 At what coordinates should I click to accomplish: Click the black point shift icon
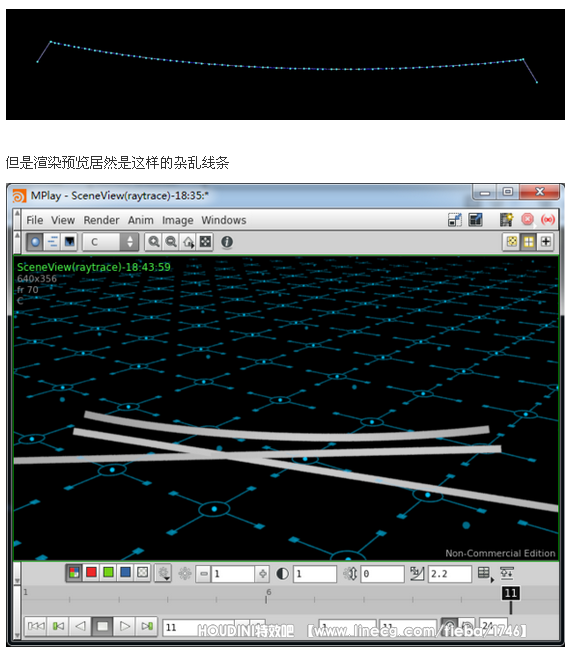point(350,574)
